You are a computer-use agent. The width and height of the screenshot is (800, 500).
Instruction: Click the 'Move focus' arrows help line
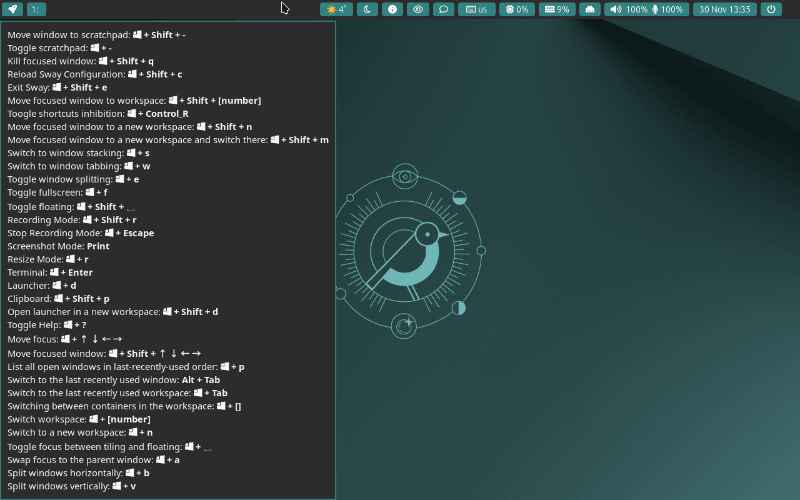point(65,339)
